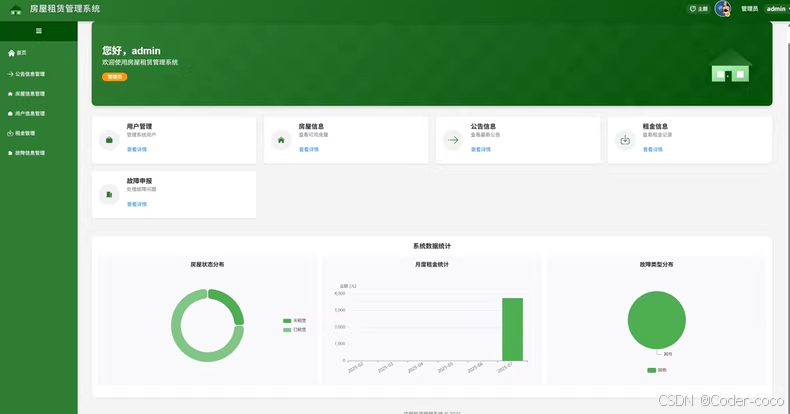
Task: Click the 公告信息 card title
Action: (x=484, y=126)
